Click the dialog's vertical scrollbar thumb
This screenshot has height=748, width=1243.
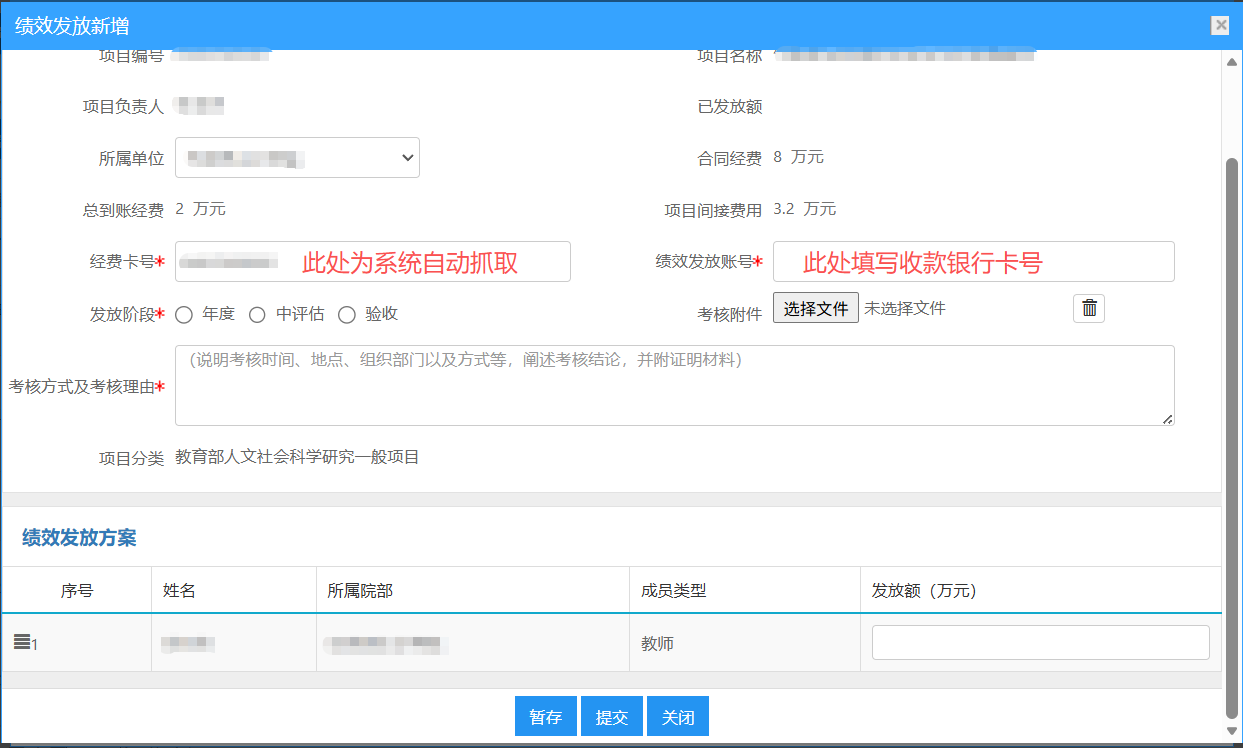click(1232, 437)
